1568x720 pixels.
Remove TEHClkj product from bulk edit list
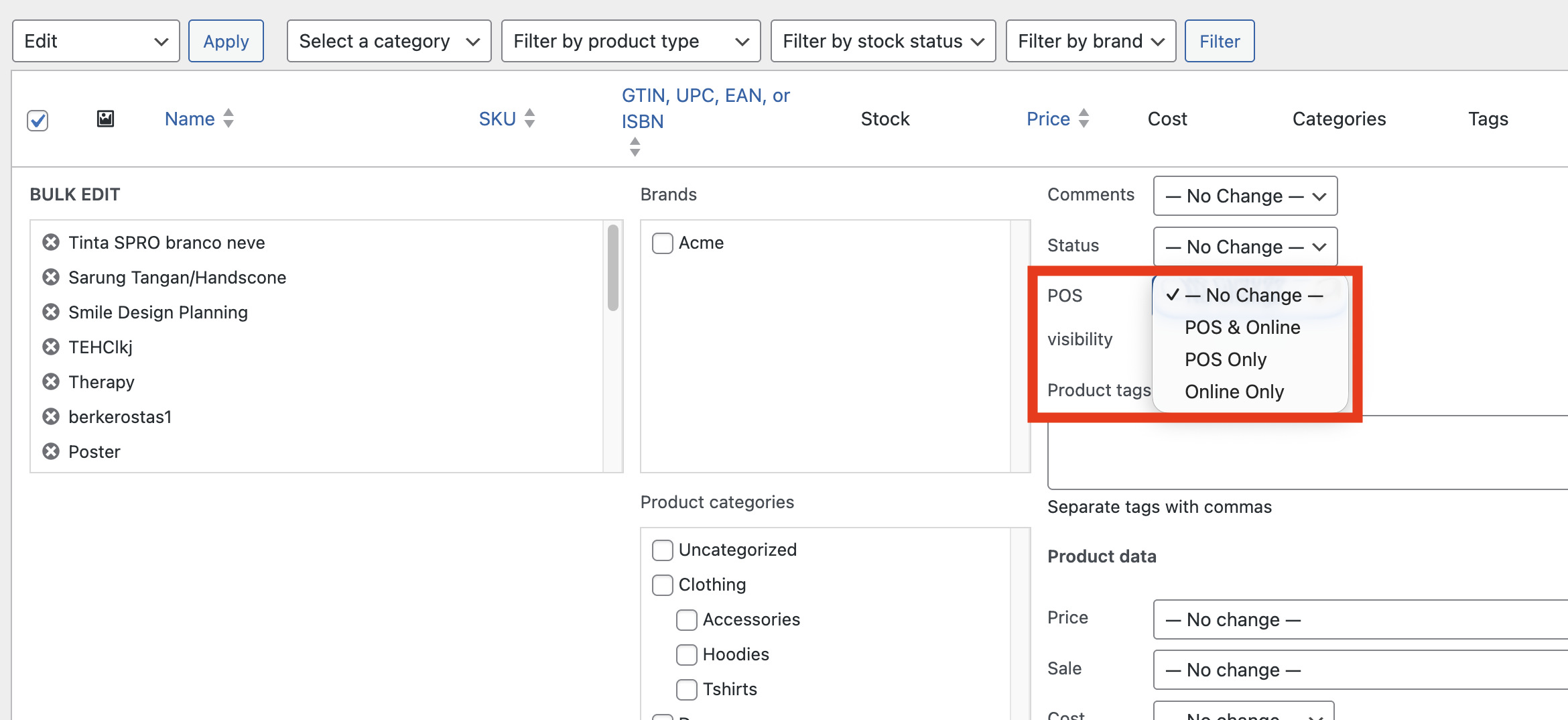[x=51, y=347]
